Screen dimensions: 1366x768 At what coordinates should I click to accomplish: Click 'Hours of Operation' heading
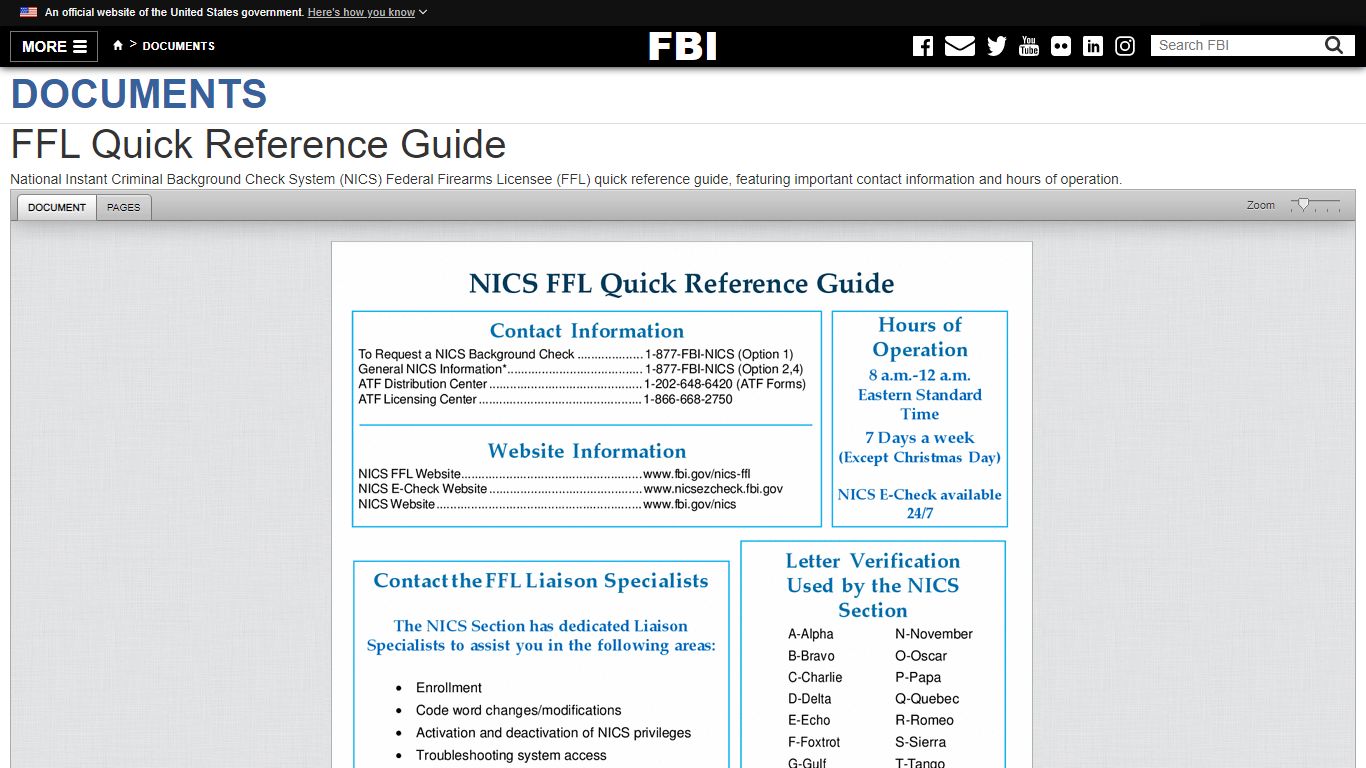(920, 337)
